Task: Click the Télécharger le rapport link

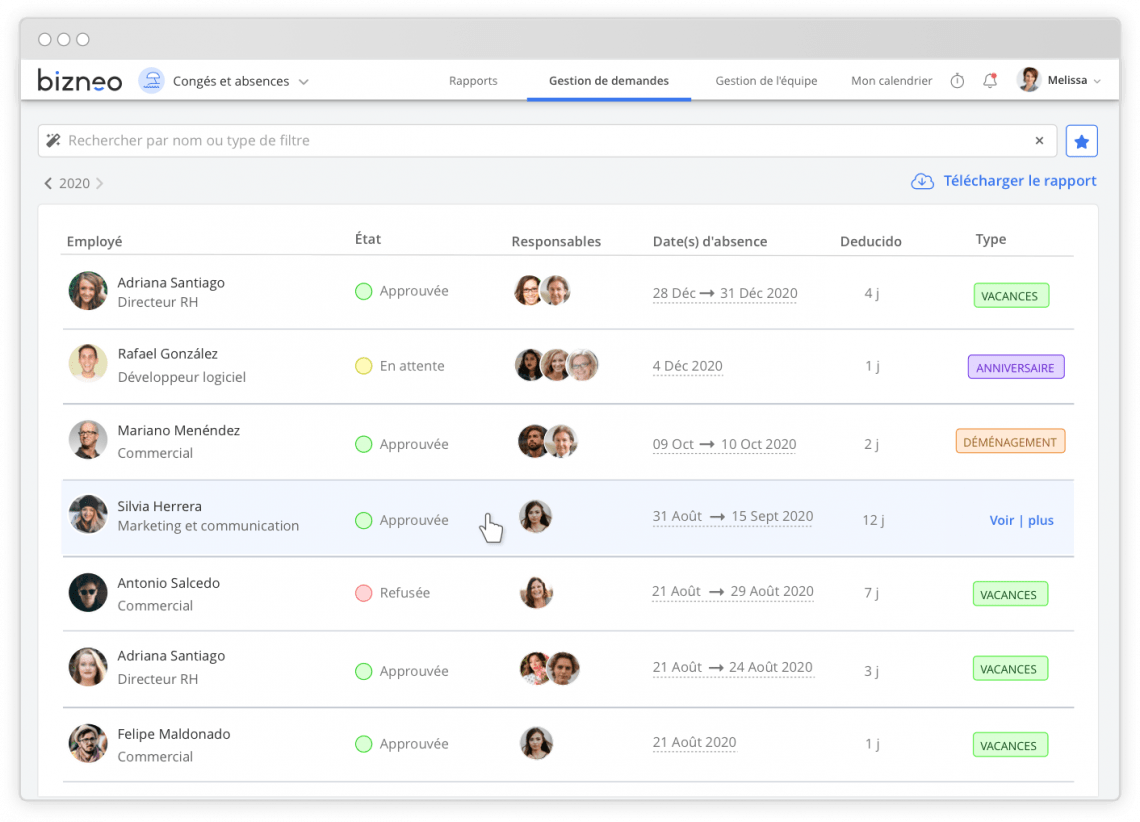Action: click(x=1019, y=181)
